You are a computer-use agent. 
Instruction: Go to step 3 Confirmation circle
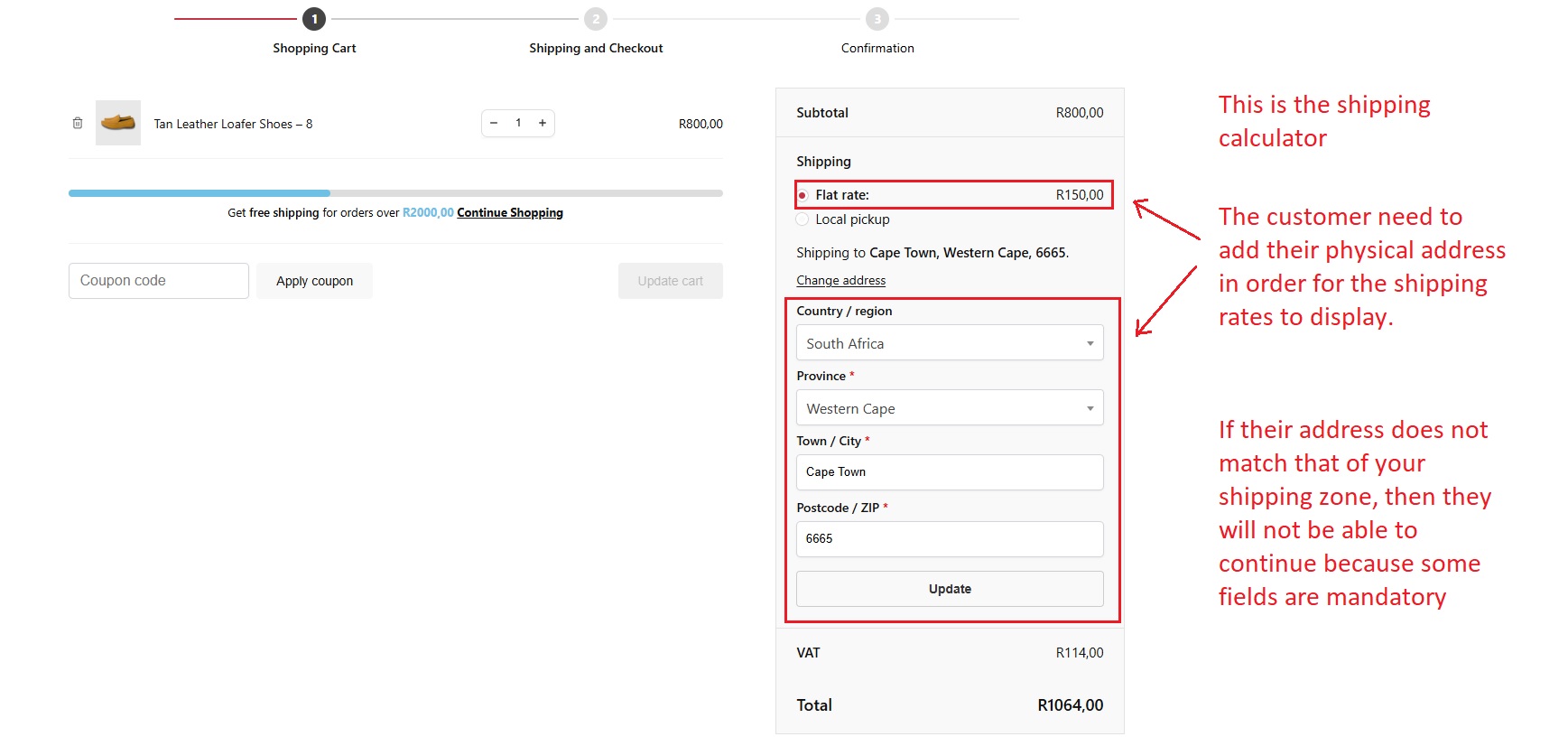click(x=877, y=19)
